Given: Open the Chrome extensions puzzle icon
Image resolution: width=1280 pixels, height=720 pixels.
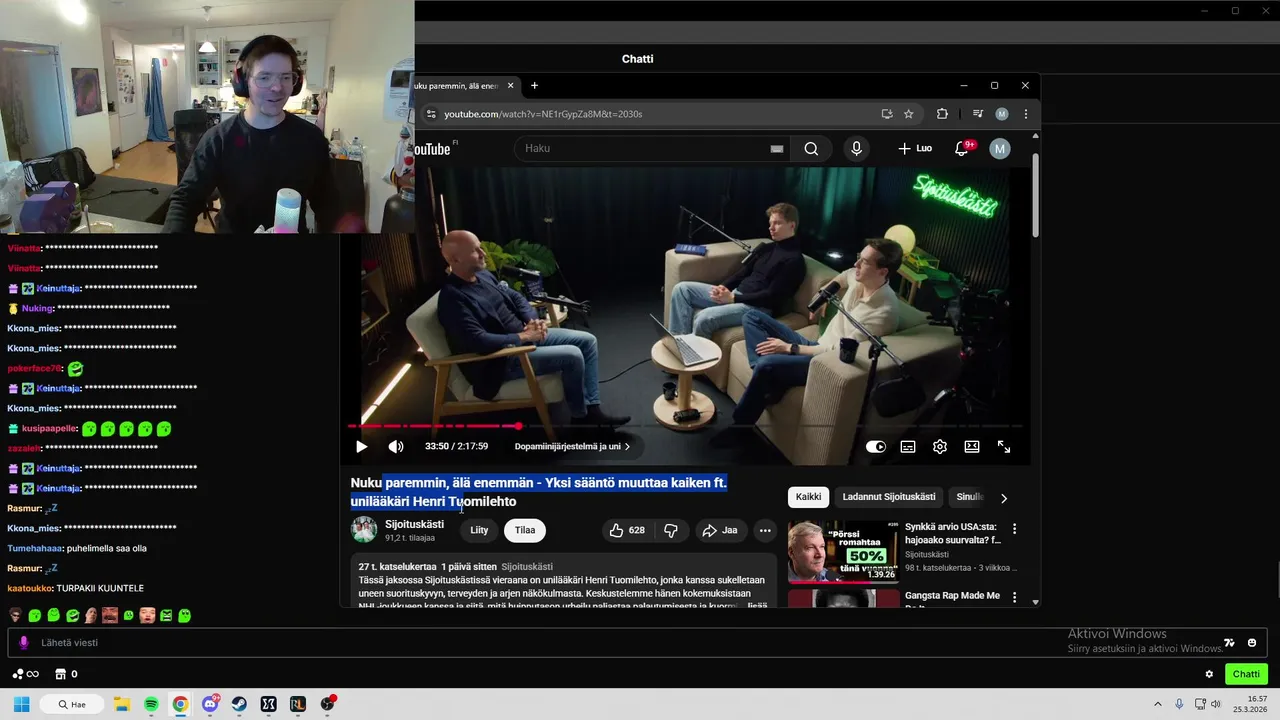Looking at the screenshot, I should (x=942, y=114).
